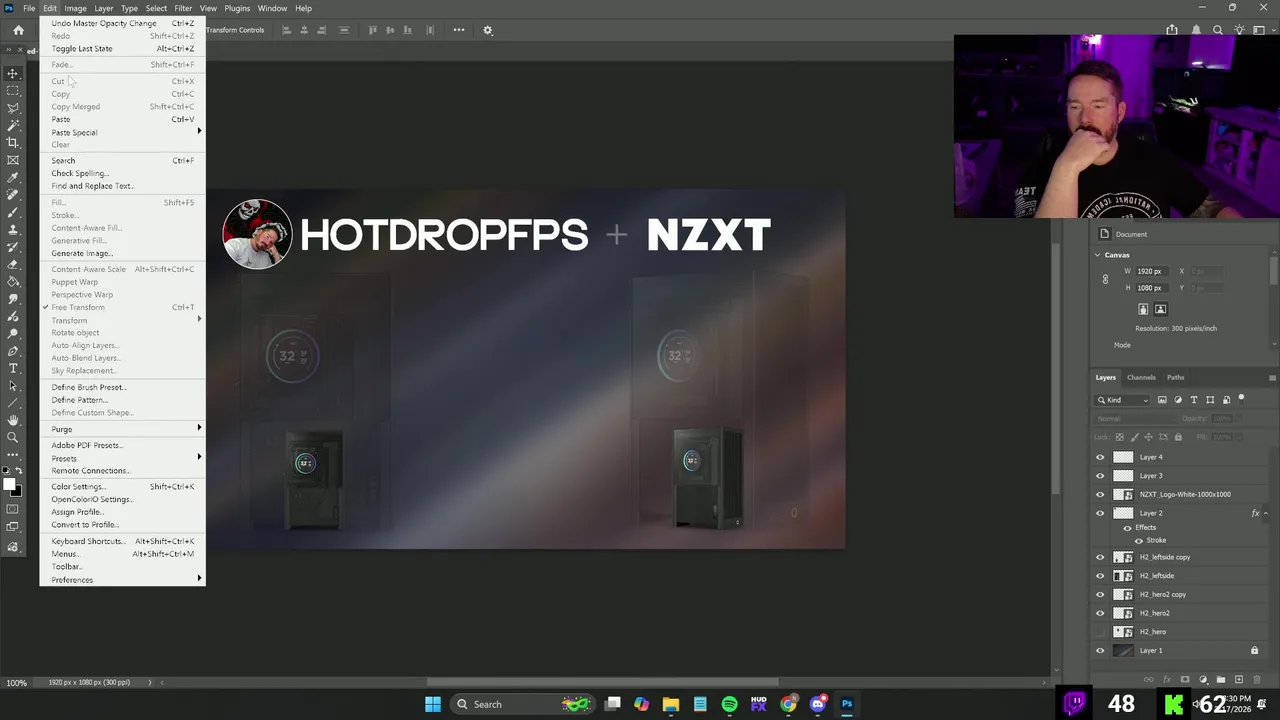The width and height of the screenshot is (1280, 720).
Task: Choose Keyboard Shortcuts entry
Action: pyautogui.click(x=122, y=541)
